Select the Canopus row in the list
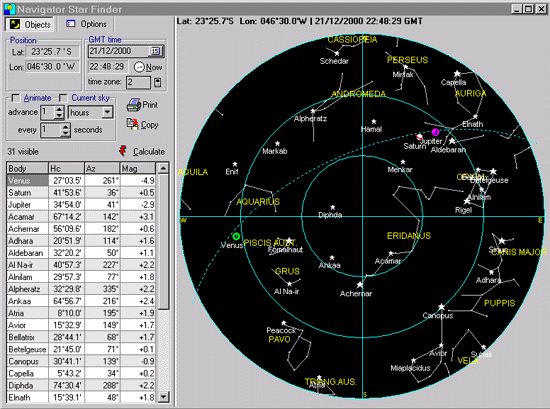 81,361
